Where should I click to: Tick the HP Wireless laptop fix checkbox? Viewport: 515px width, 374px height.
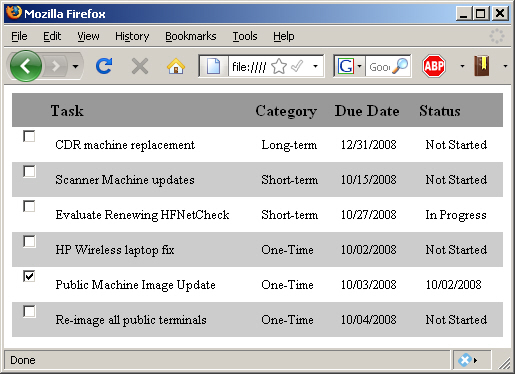click(x=29, y=241)
